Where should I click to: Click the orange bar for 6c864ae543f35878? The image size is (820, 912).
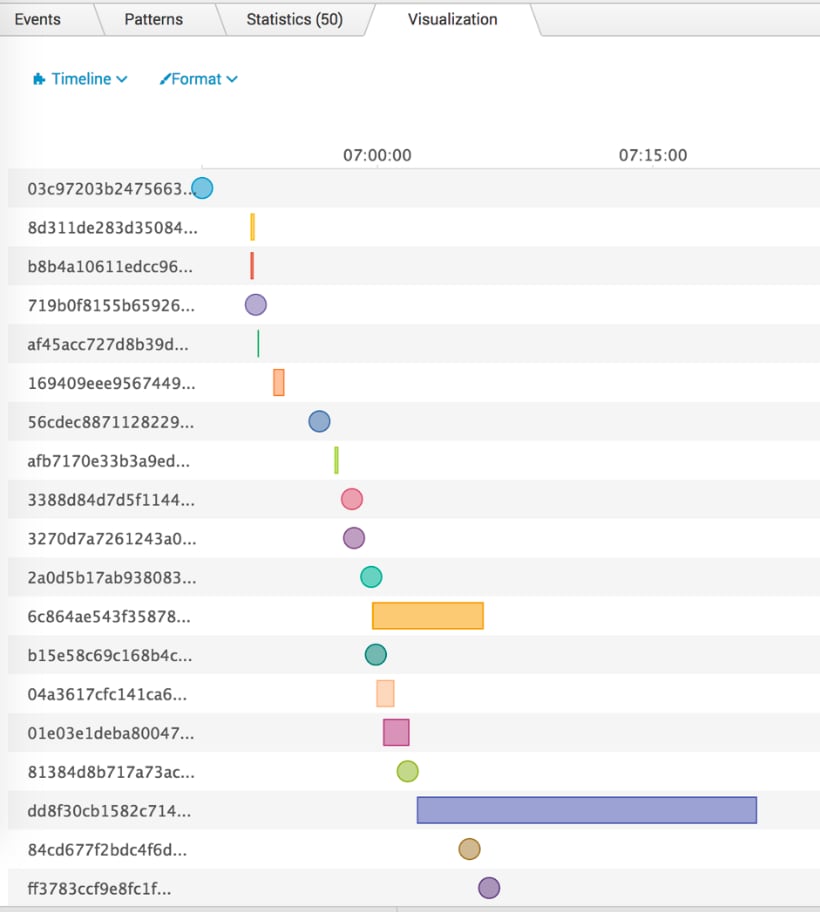428,616
